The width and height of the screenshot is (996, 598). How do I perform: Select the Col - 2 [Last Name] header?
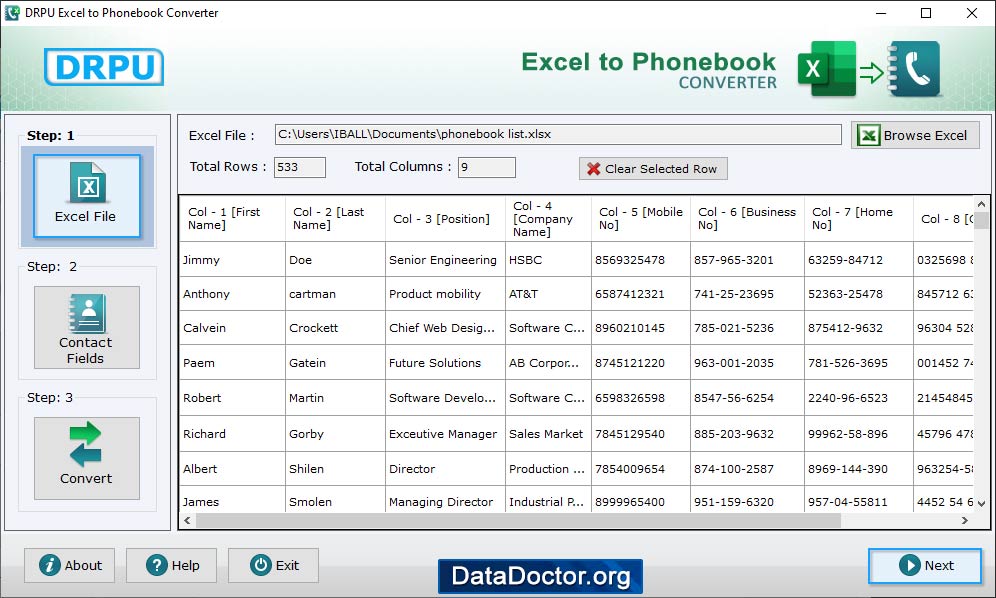[x=335, y=219]
